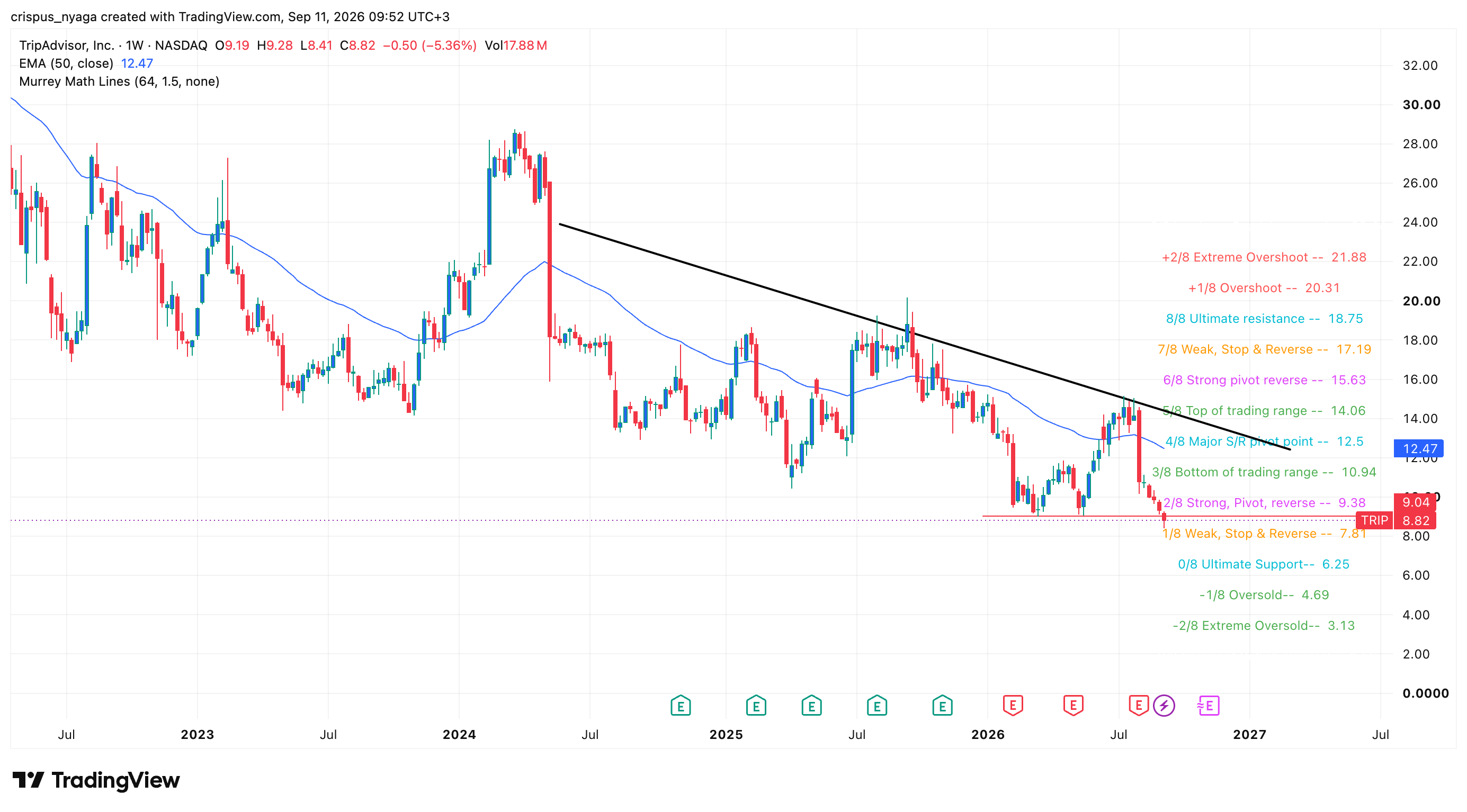
Task: Click the red earnings marker nearest 2026 label
Action: point(1013,706)
